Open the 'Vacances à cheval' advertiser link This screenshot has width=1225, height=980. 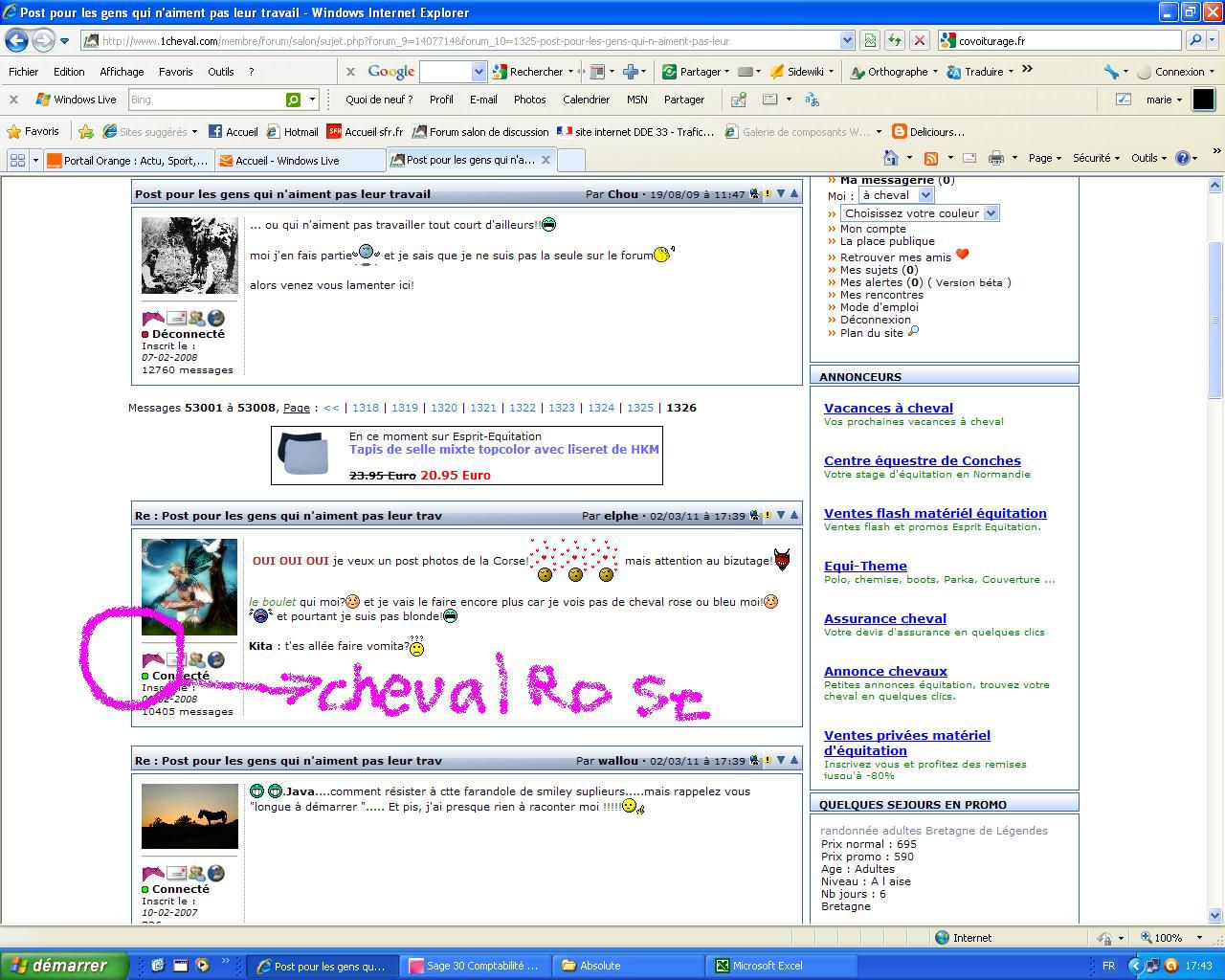click(x=888, y=409)
